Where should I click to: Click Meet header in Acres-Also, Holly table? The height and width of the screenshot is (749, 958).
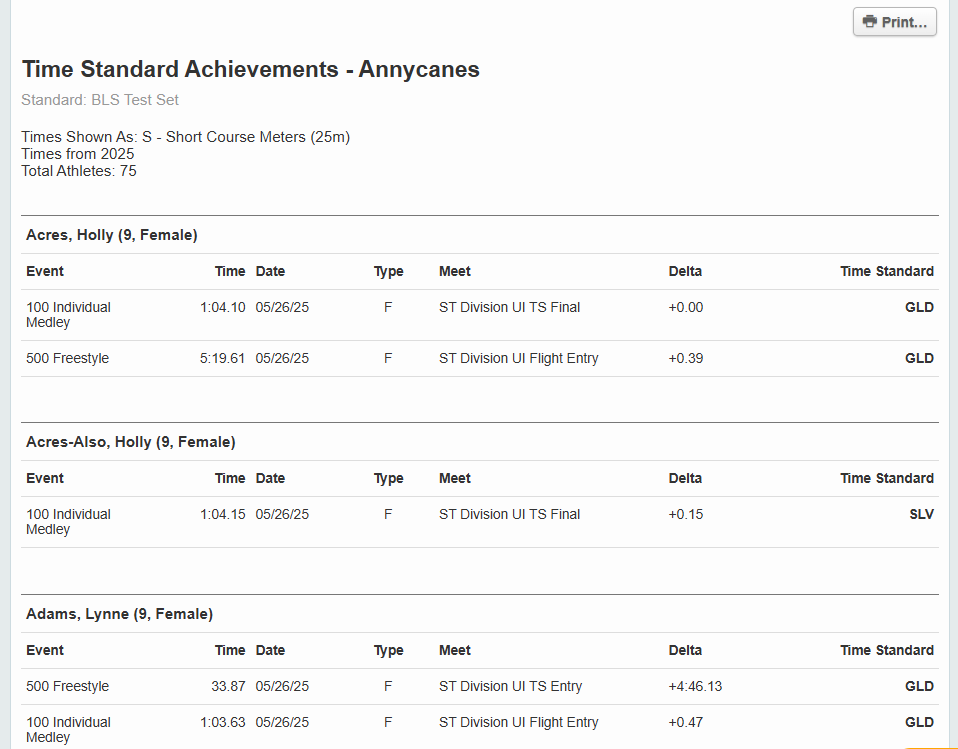(455, 478)
